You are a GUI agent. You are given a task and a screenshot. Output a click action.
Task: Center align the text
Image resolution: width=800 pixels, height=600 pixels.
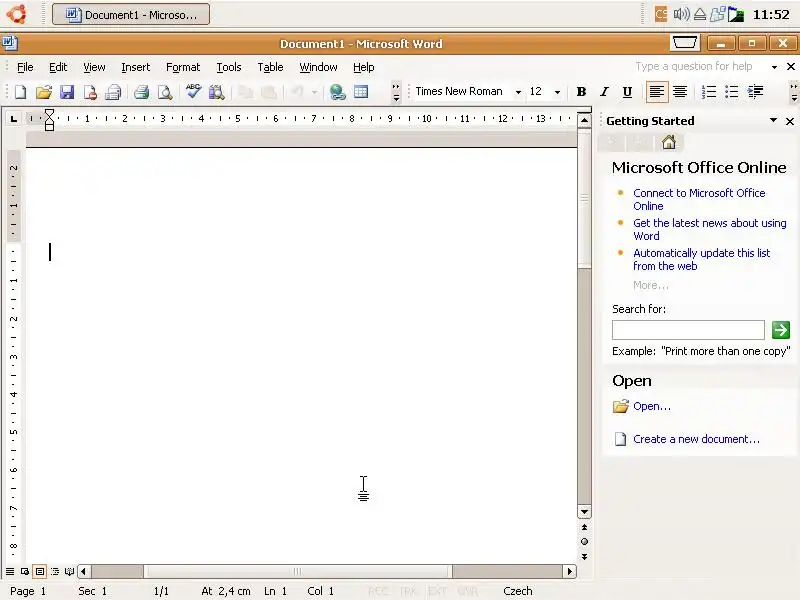[x=680, y=92]
